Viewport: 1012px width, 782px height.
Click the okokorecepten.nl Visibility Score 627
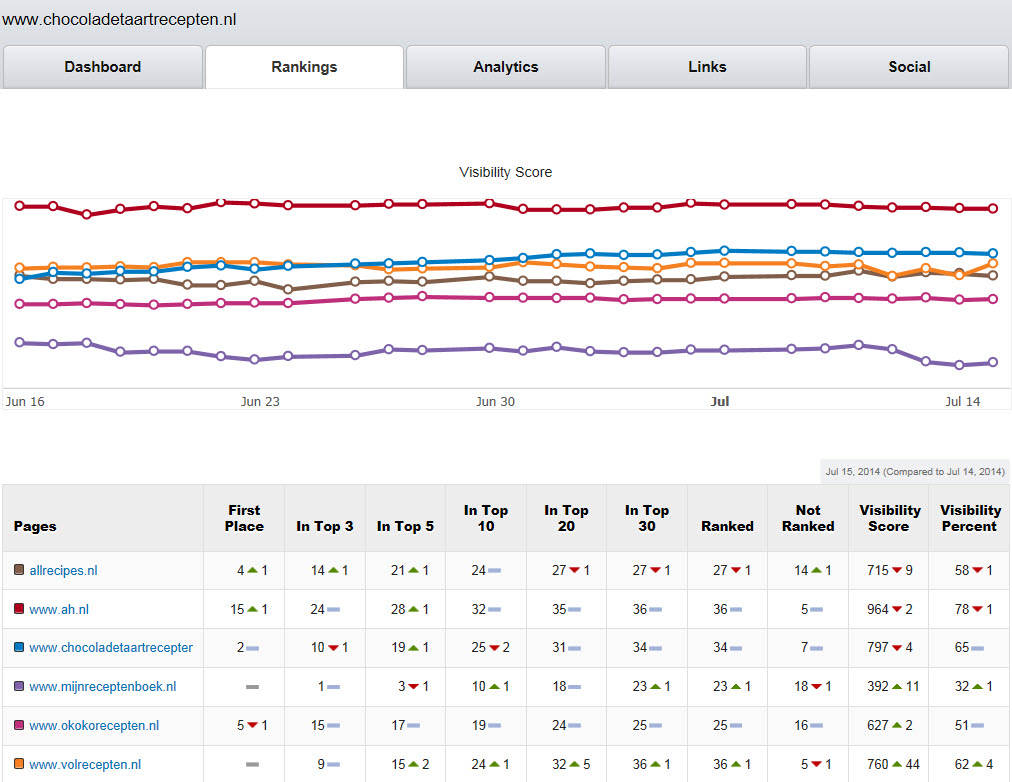(x=878, y=725)
